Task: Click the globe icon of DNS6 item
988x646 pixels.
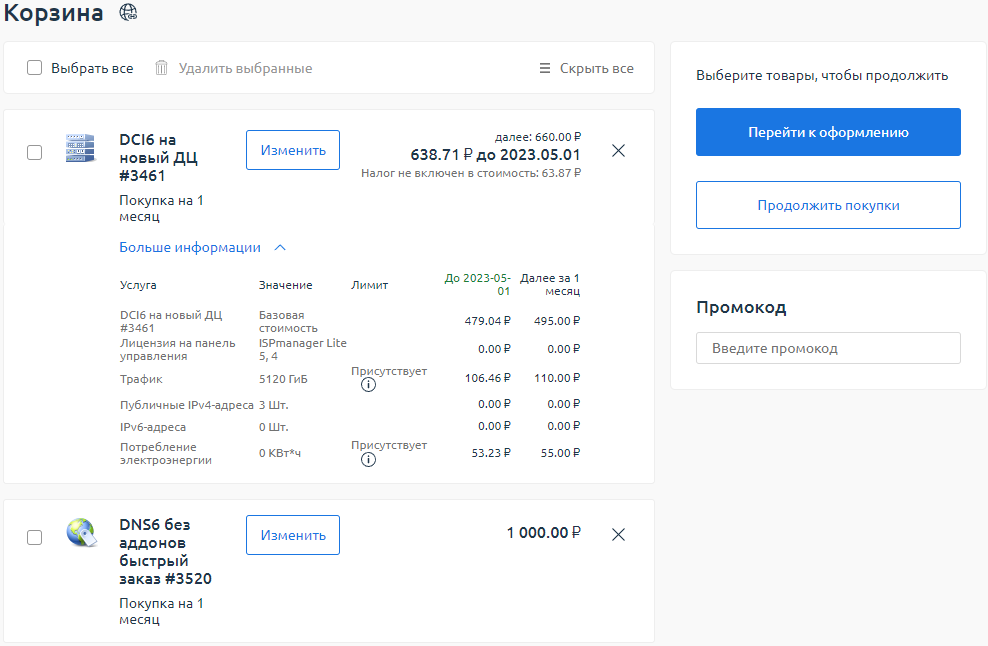Action: pyautogui.click(x=82, y=533)
